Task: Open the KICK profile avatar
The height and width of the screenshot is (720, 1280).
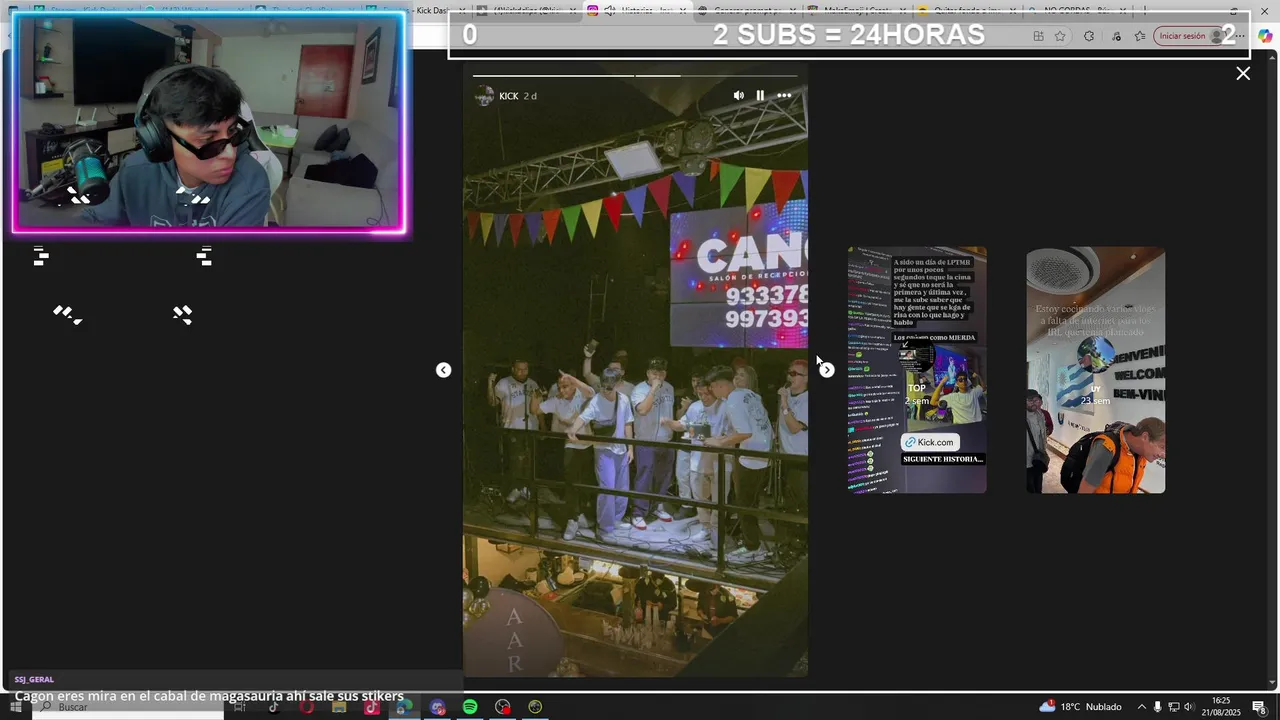Action: point(484,96)
